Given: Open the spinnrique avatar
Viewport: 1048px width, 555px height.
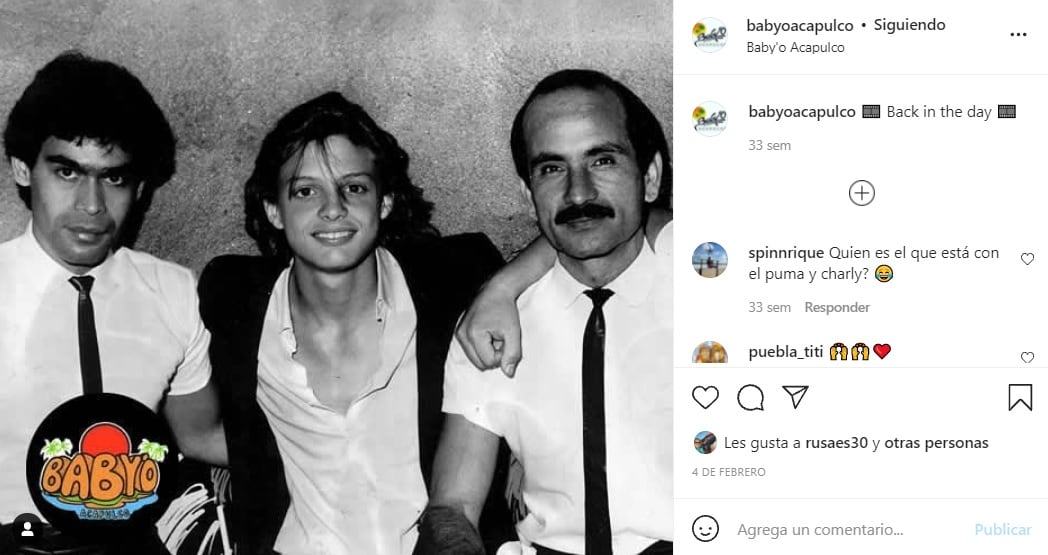Looking at the screenshot, I should pyautogui.click(x=709, y=259).
